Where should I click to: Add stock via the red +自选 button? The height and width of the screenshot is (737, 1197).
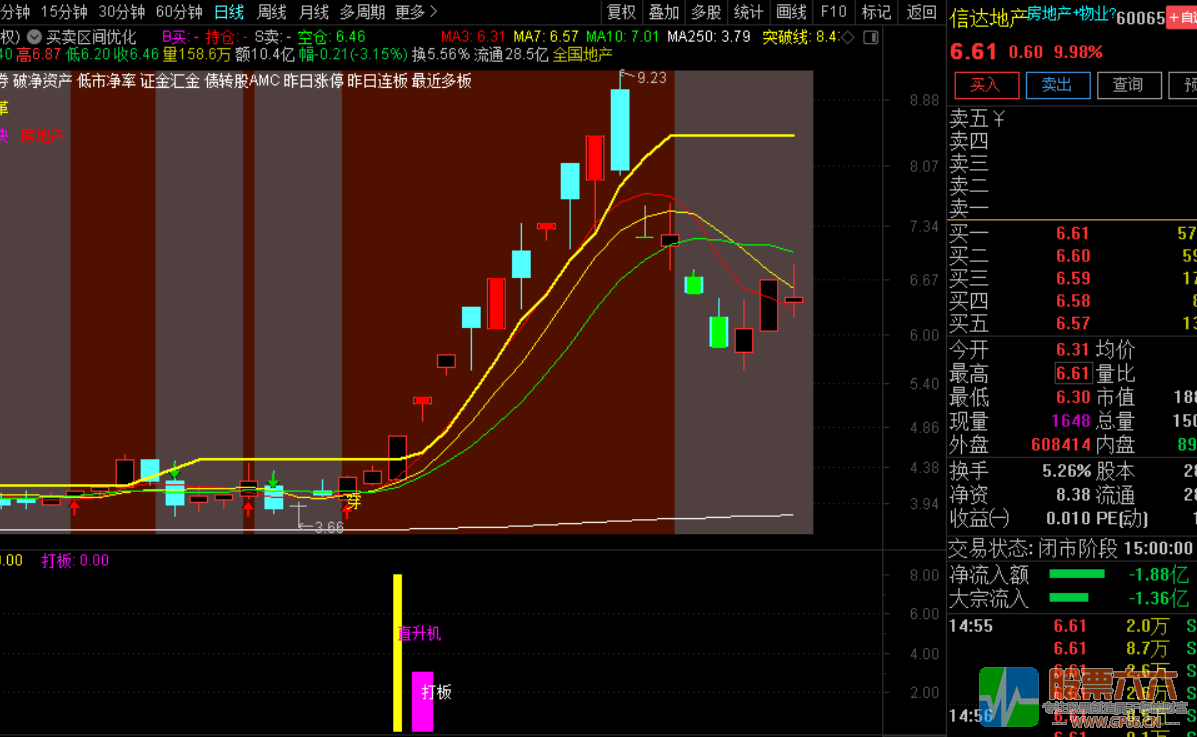[x=1182, y=18]
